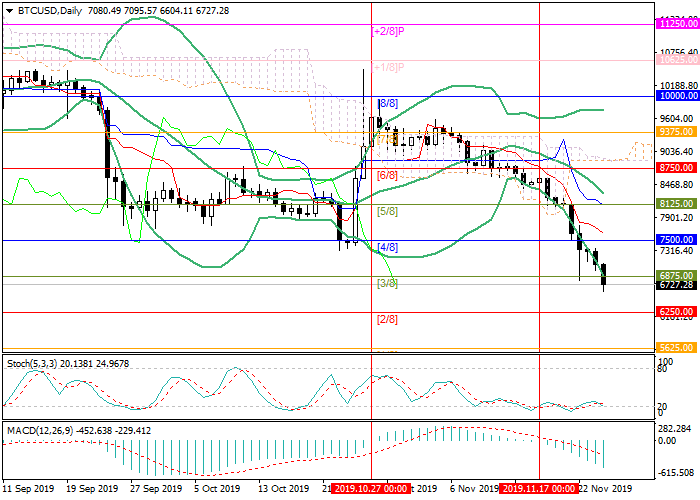This screenshot has width=700, height=500.
Task: Click the 7316.40 price scale value
Action: 679,250
